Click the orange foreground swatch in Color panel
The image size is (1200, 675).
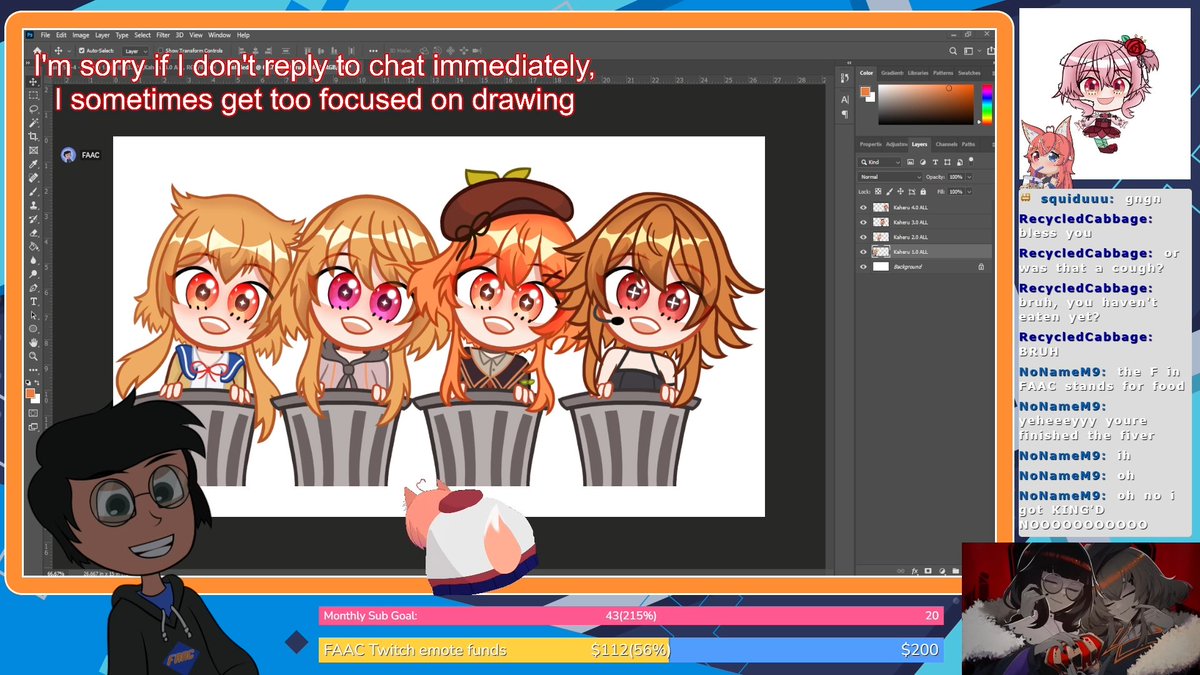pyautogui.click(x=864, y=91)
